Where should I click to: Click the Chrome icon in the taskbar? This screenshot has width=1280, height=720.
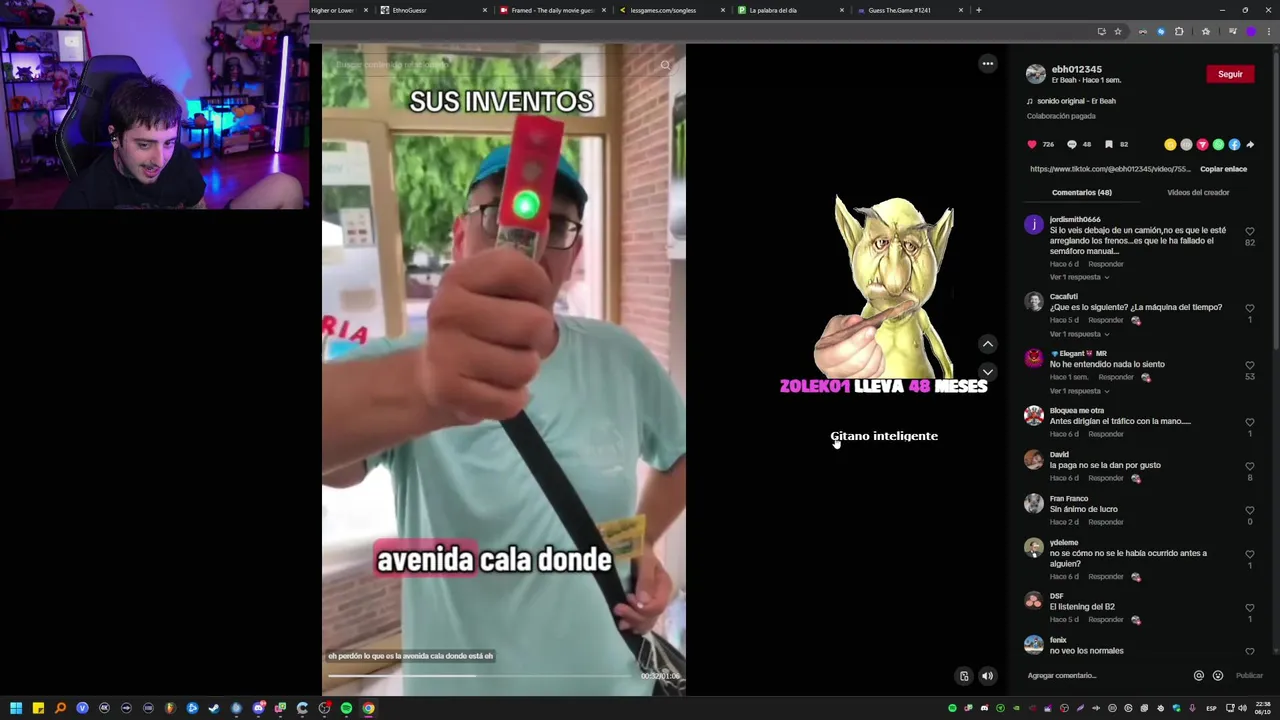point(368,708)
